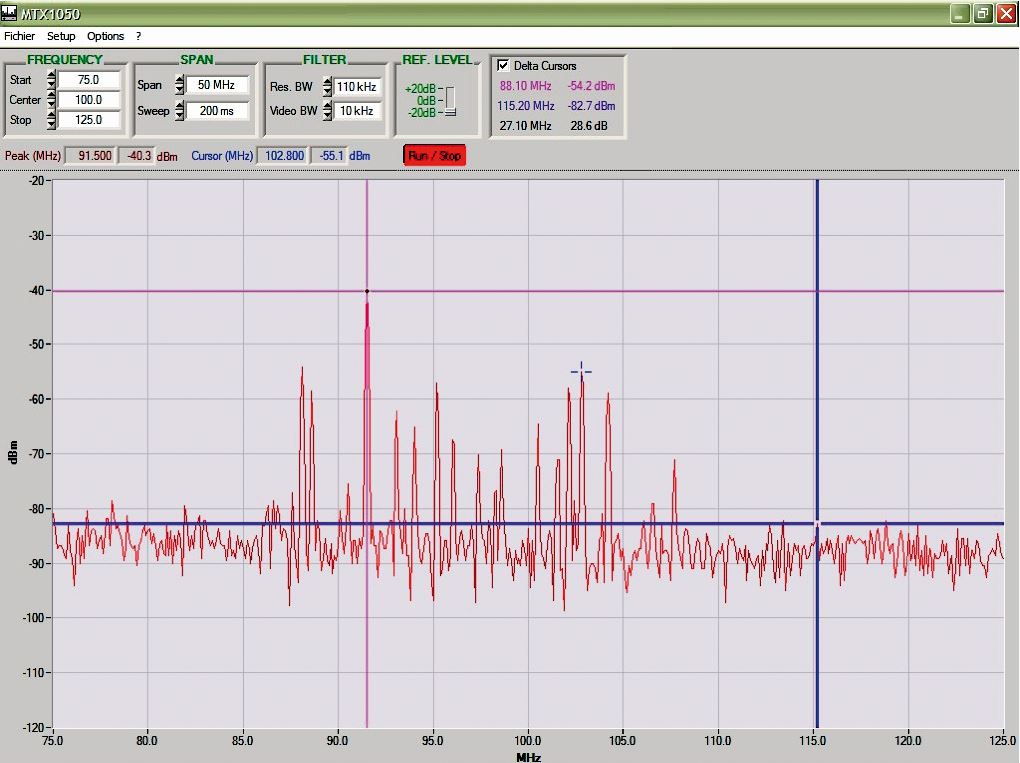
Task: Click the Stop frequency stepper arrows
Action: (51, 120)
